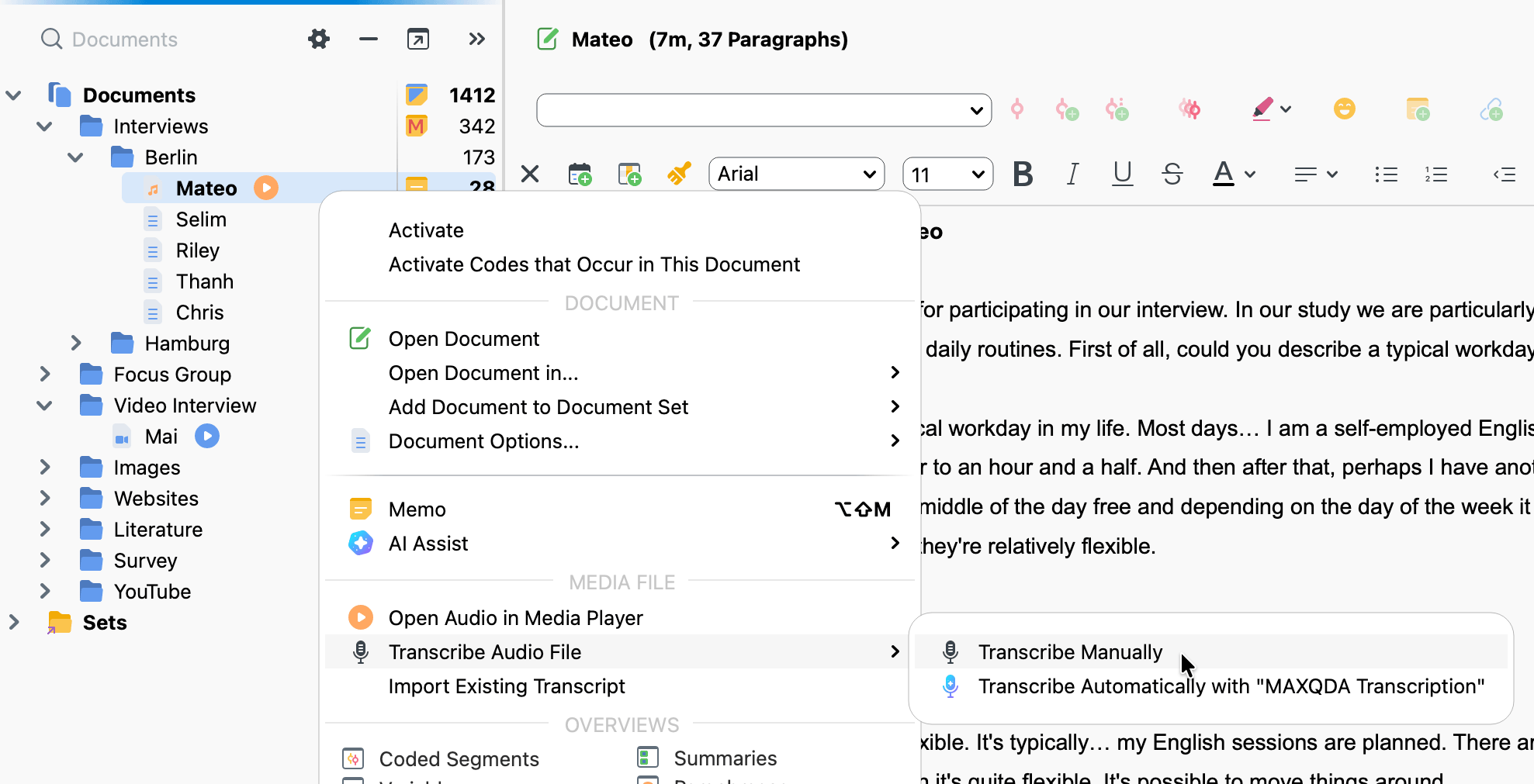
Task: Click the code with new code icon
Action: (1067, 109)
